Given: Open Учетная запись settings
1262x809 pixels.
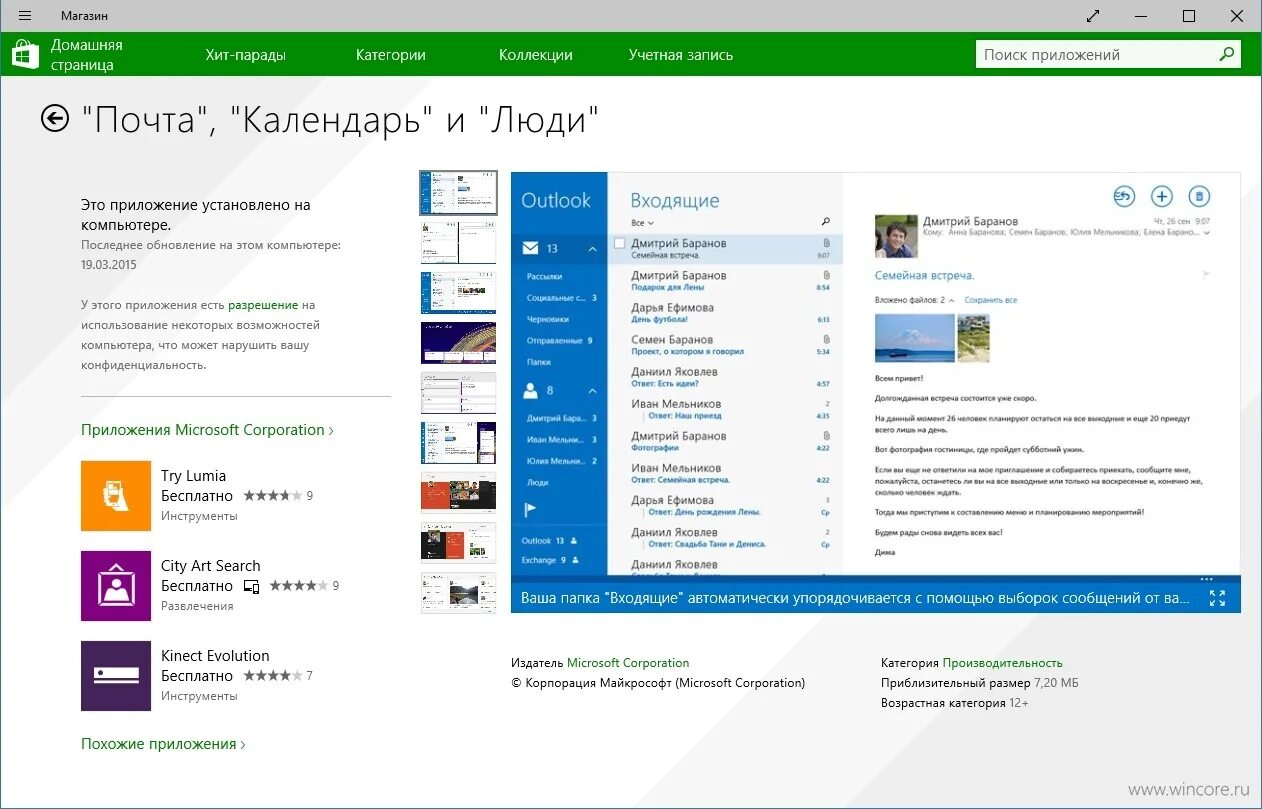Looking at the screenshot, I should (x=680, y=54).
